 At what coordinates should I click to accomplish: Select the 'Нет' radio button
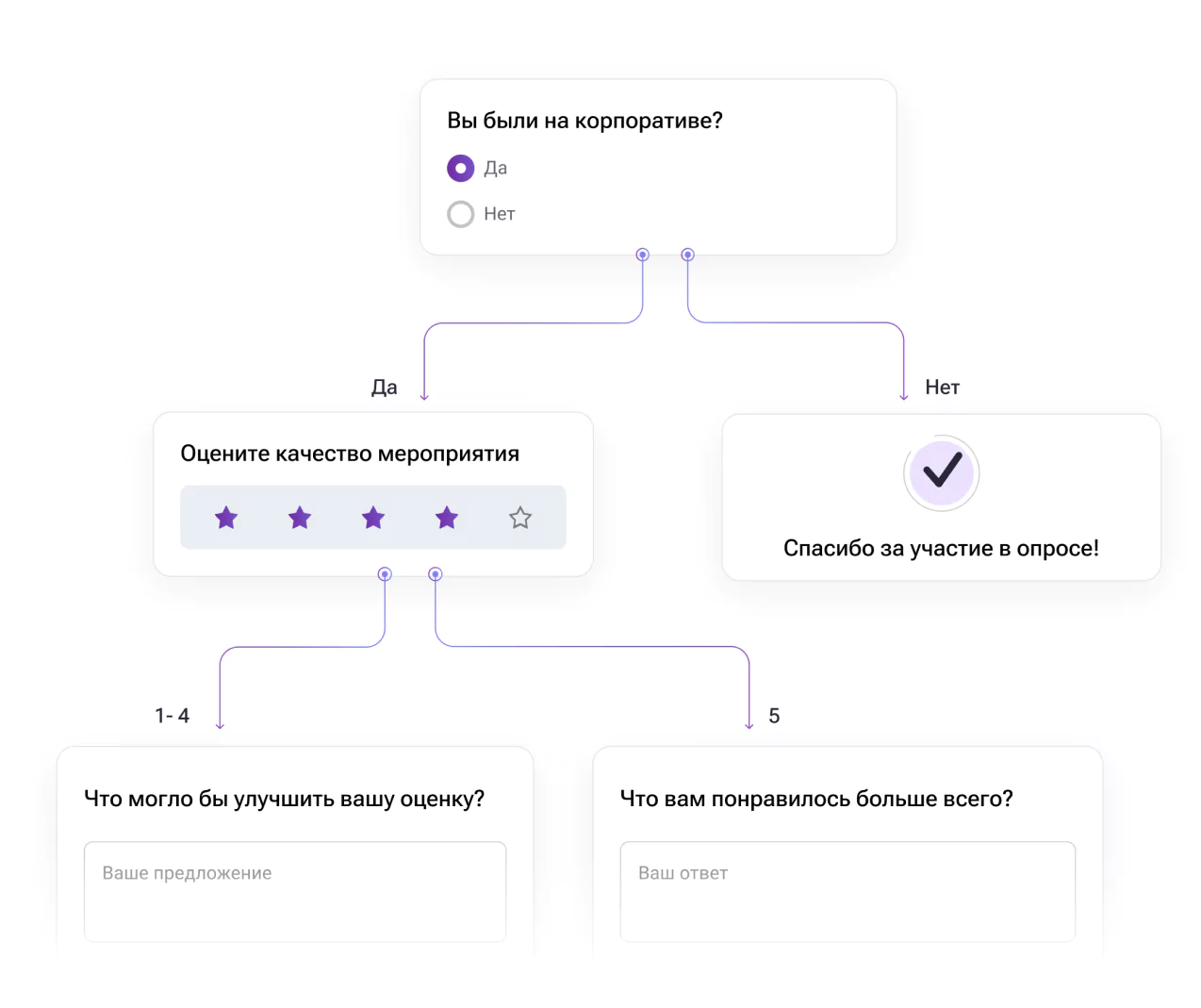click(x=460, y=214)
